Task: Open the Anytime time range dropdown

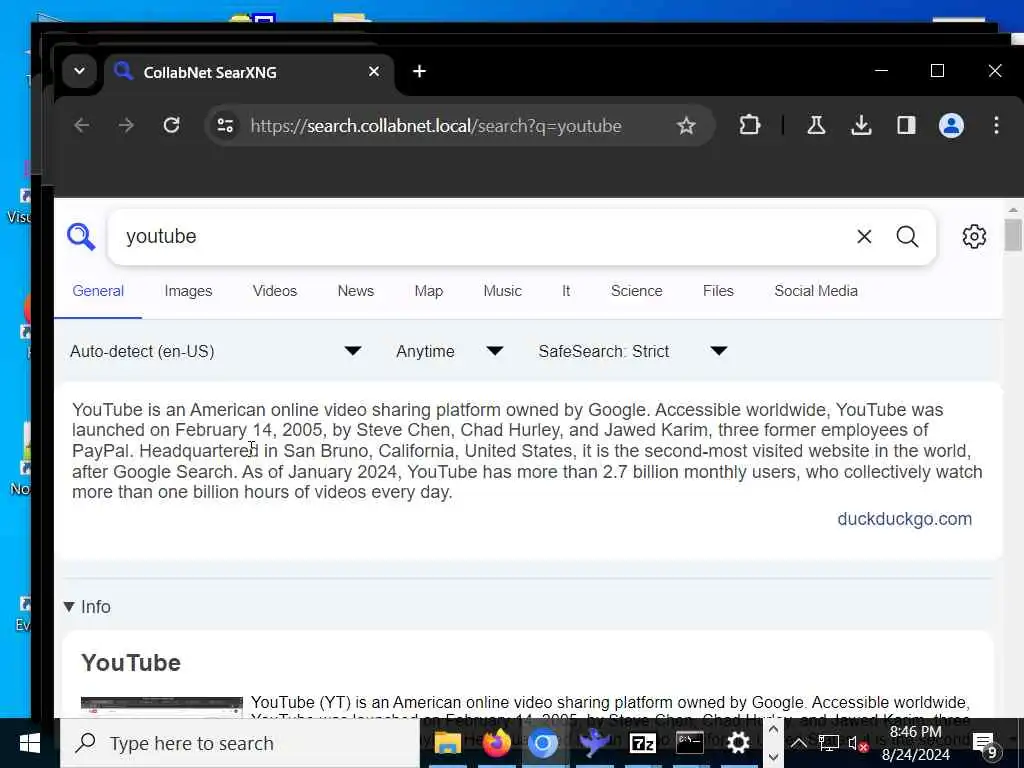Action: (x=449, y=351)
